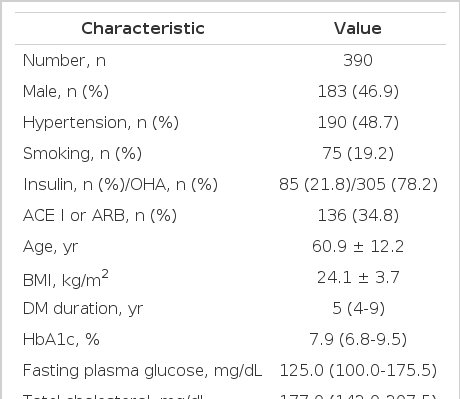Viewport: 460px width, 399px height.
Task: Select the Male, n (%) label
Action: 66,92
